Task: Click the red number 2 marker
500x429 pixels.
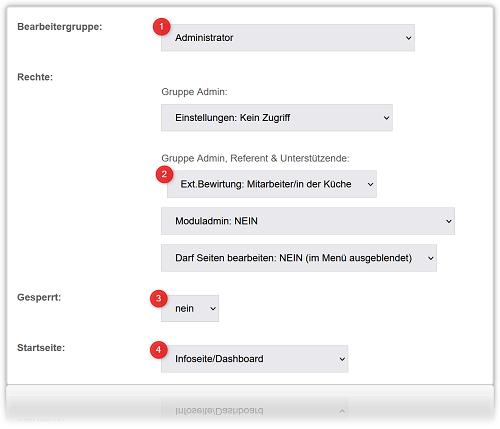Action: [x=164, y=174]
